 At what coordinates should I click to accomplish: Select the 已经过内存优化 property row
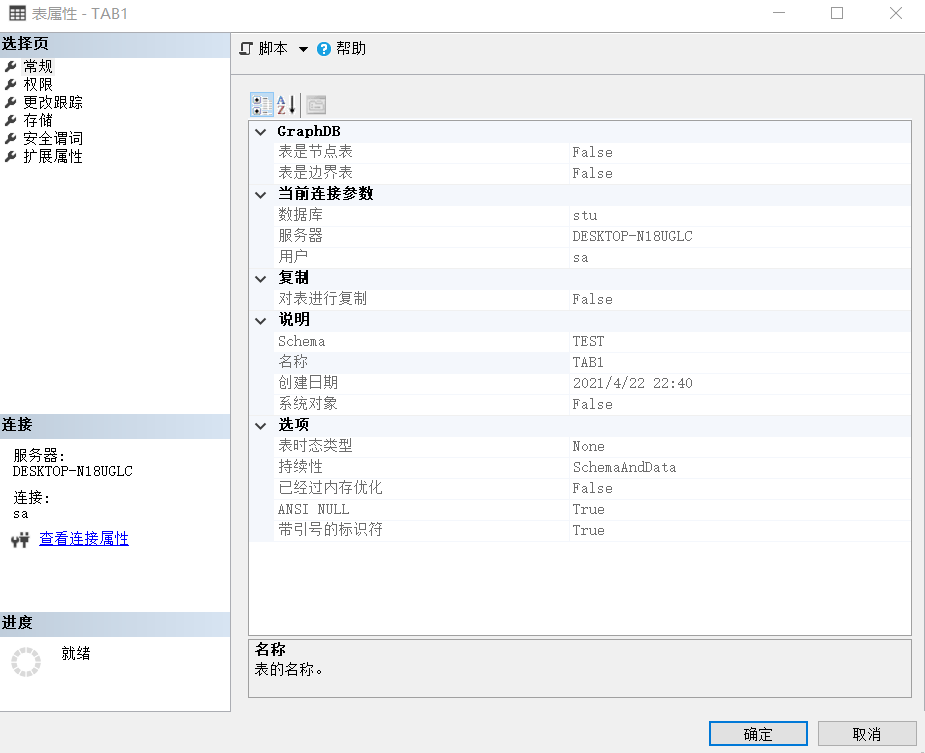(x=592, y=488)
